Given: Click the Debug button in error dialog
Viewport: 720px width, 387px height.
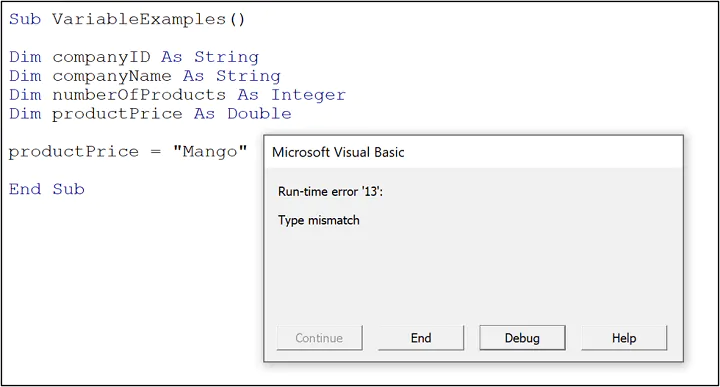Looking at the screenshot, I should coord(522,338).
